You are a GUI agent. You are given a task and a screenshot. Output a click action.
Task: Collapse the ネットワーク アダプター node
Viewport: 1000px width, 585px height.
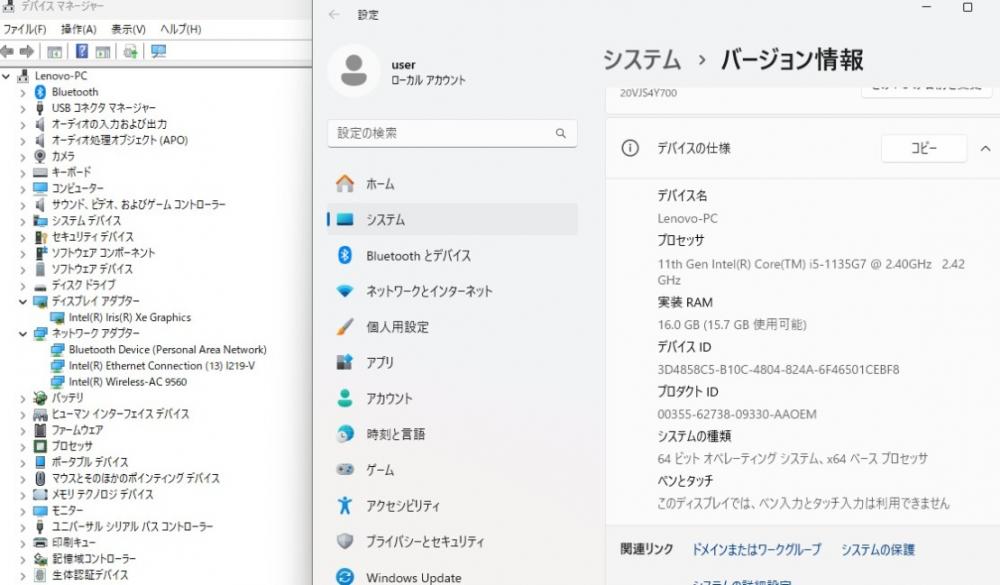tap(23, 334)
